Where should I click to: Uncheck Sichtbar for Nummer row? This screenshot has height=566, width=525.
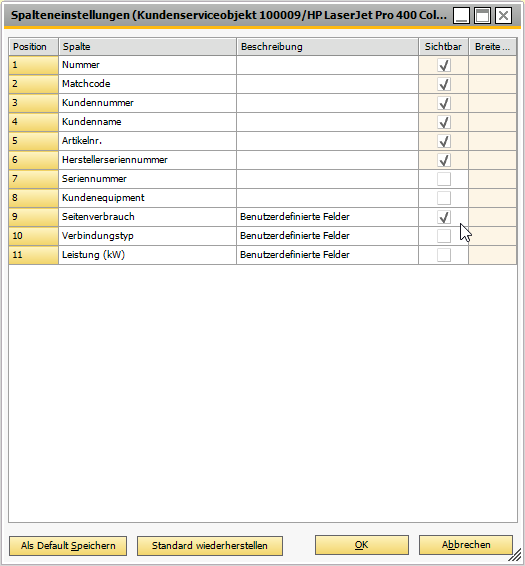[444, 65]
